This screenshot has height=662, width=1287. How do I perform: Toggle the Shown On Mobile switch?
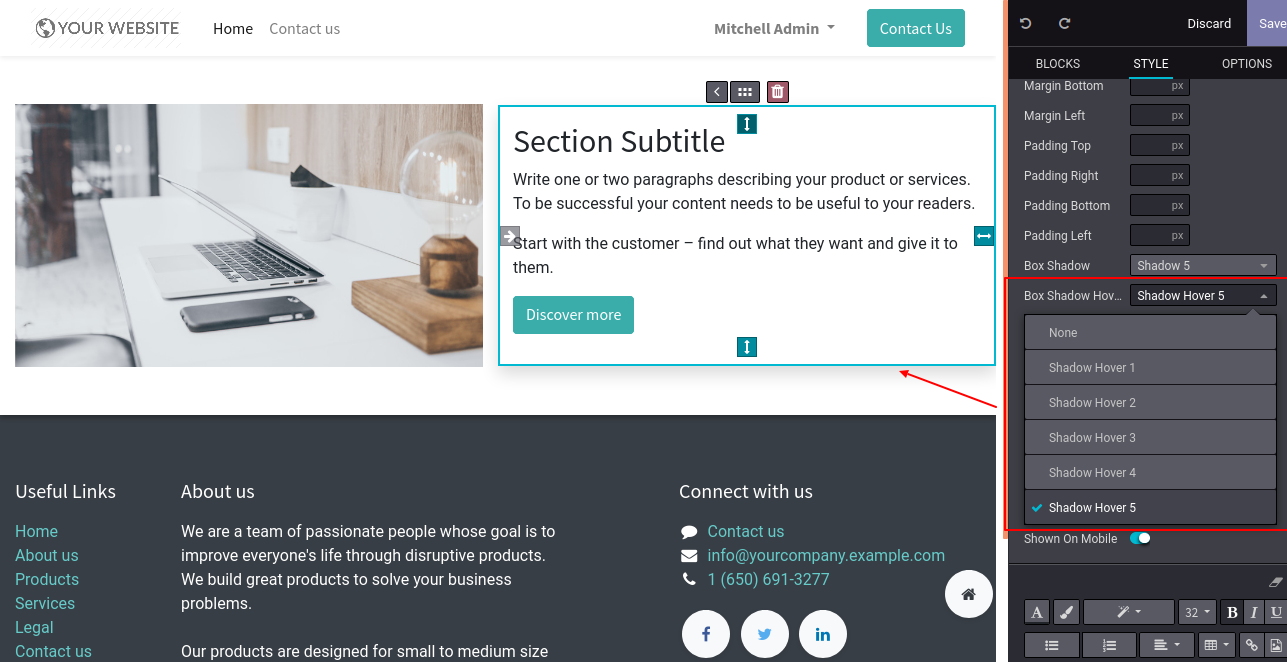[1140, 539]
